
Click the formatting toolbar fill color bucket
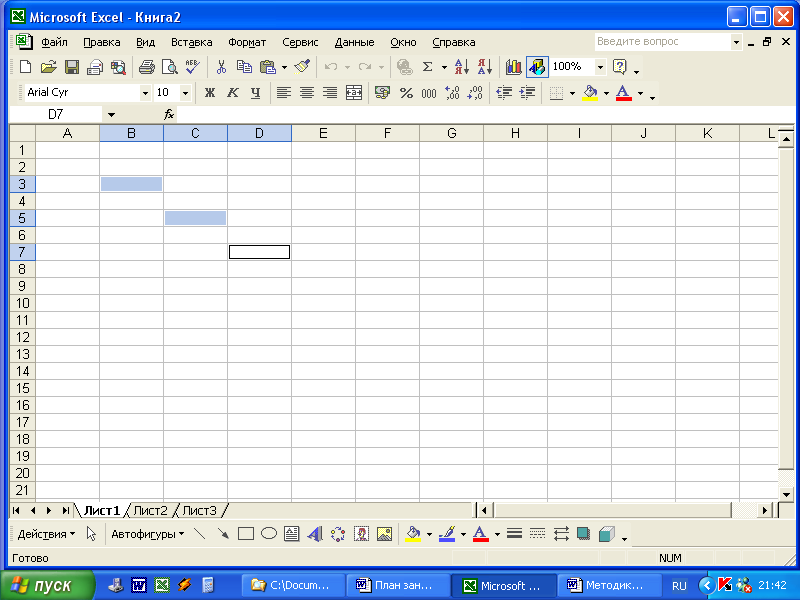[590, 93]
